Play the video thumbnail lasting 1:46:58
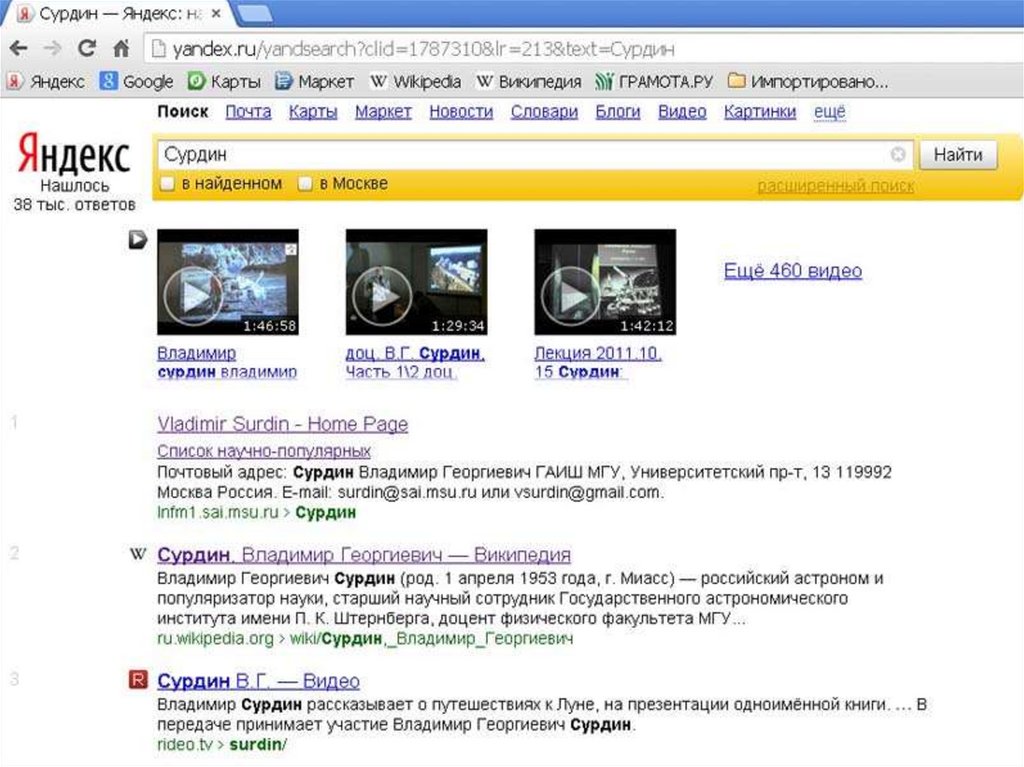The height and width of the screenshot is (767, 1024). [x=228, y=282]
